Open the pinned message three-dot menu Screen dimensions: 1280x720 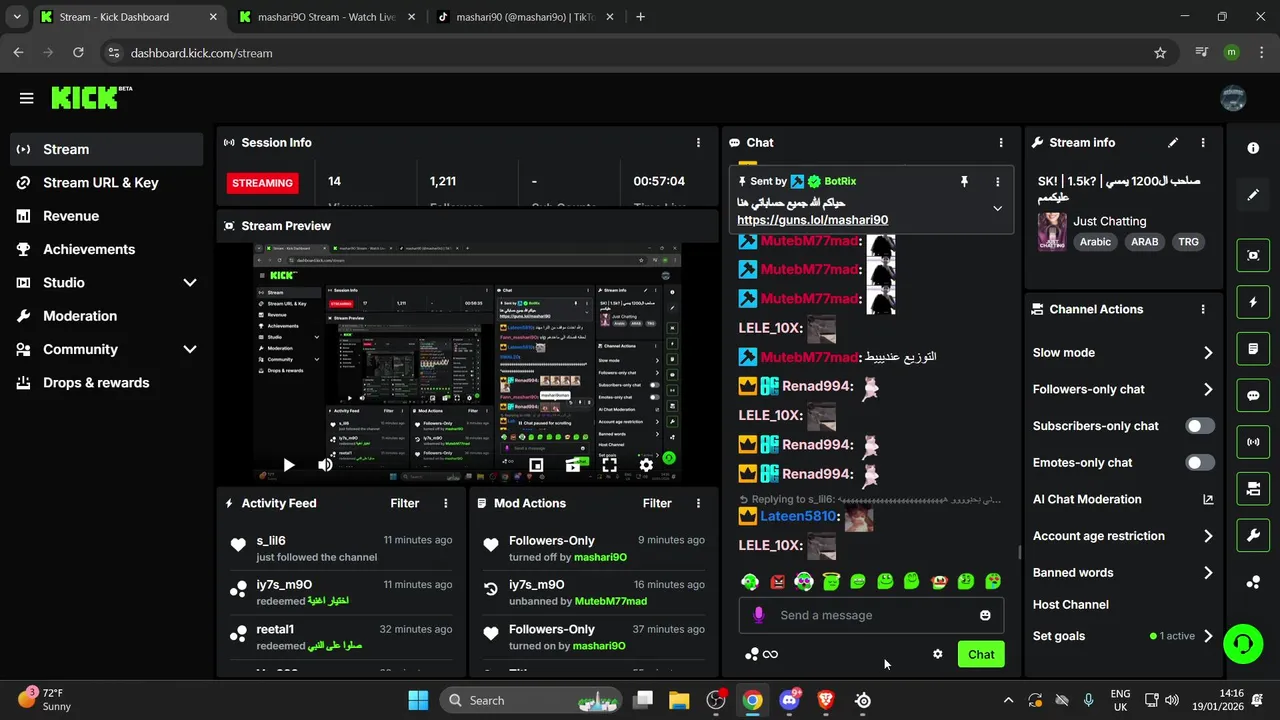coord(997,182)
